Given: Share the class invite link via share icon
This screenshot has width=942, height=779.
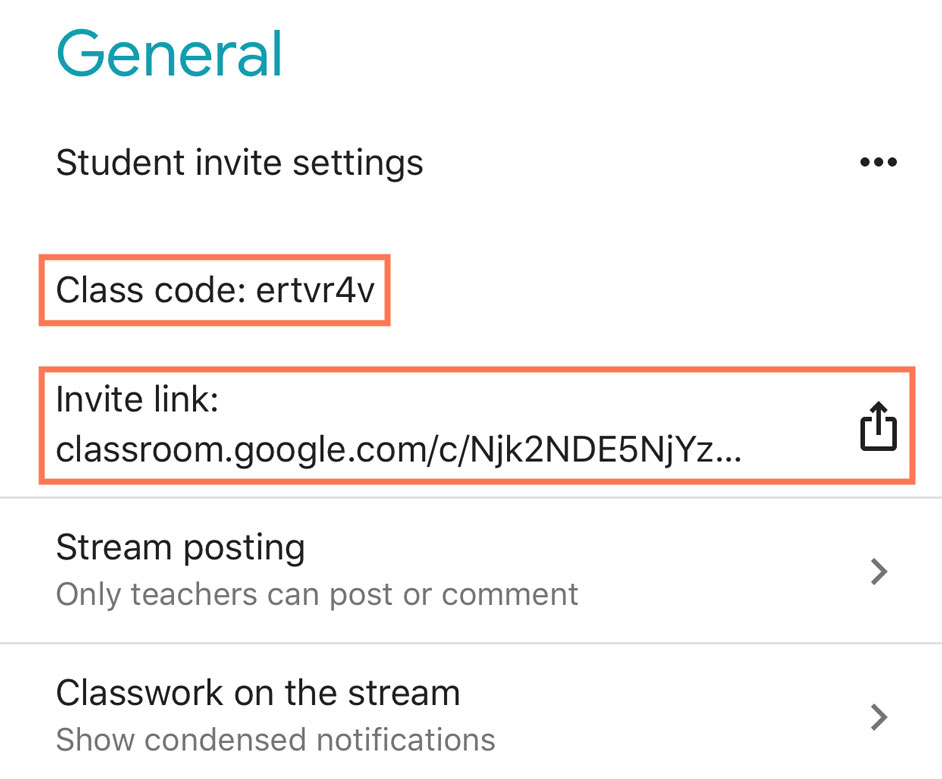Looking at the screenshot, I should (877, 425).
